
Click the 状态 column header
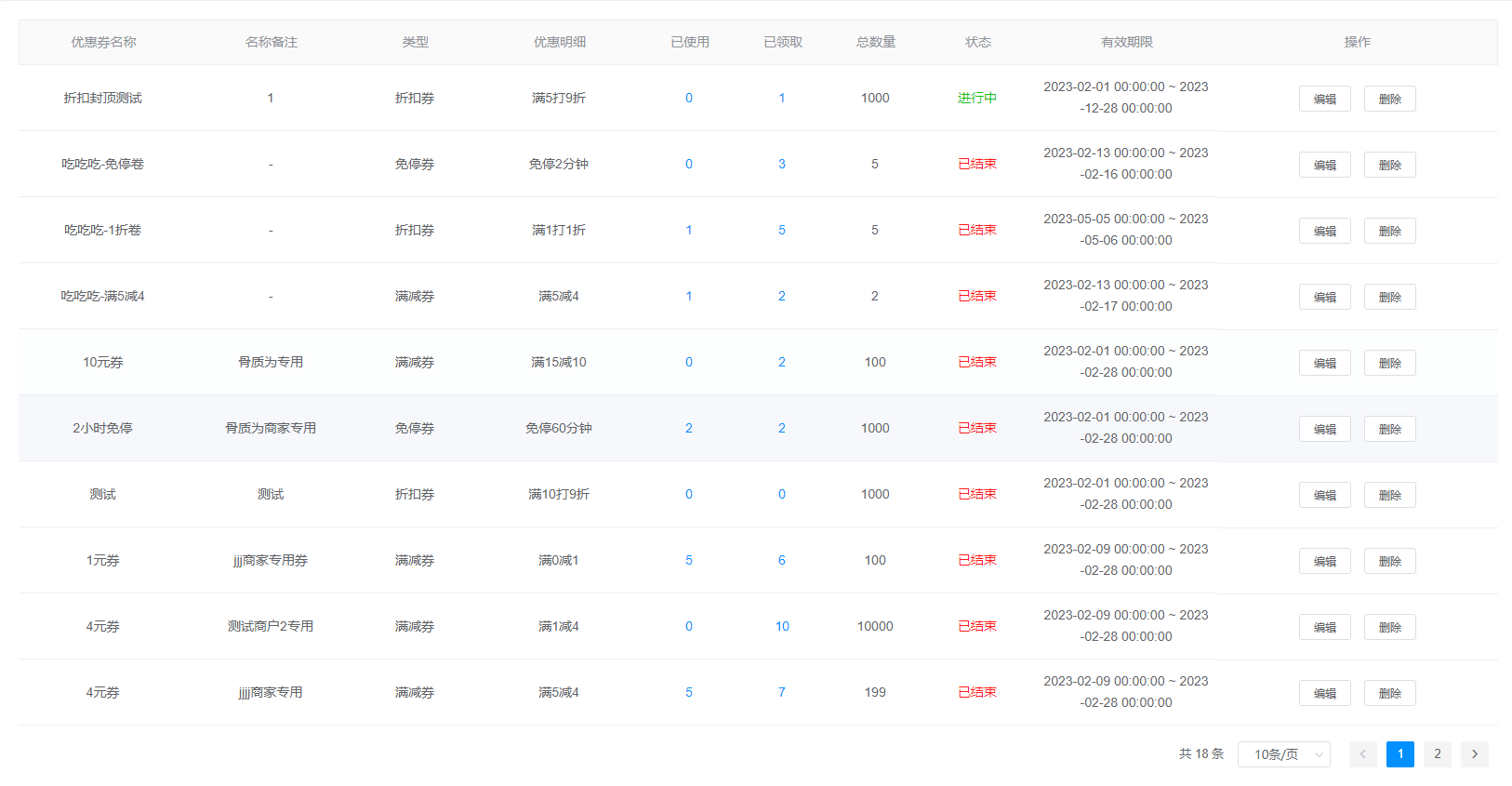click(977, 42)
